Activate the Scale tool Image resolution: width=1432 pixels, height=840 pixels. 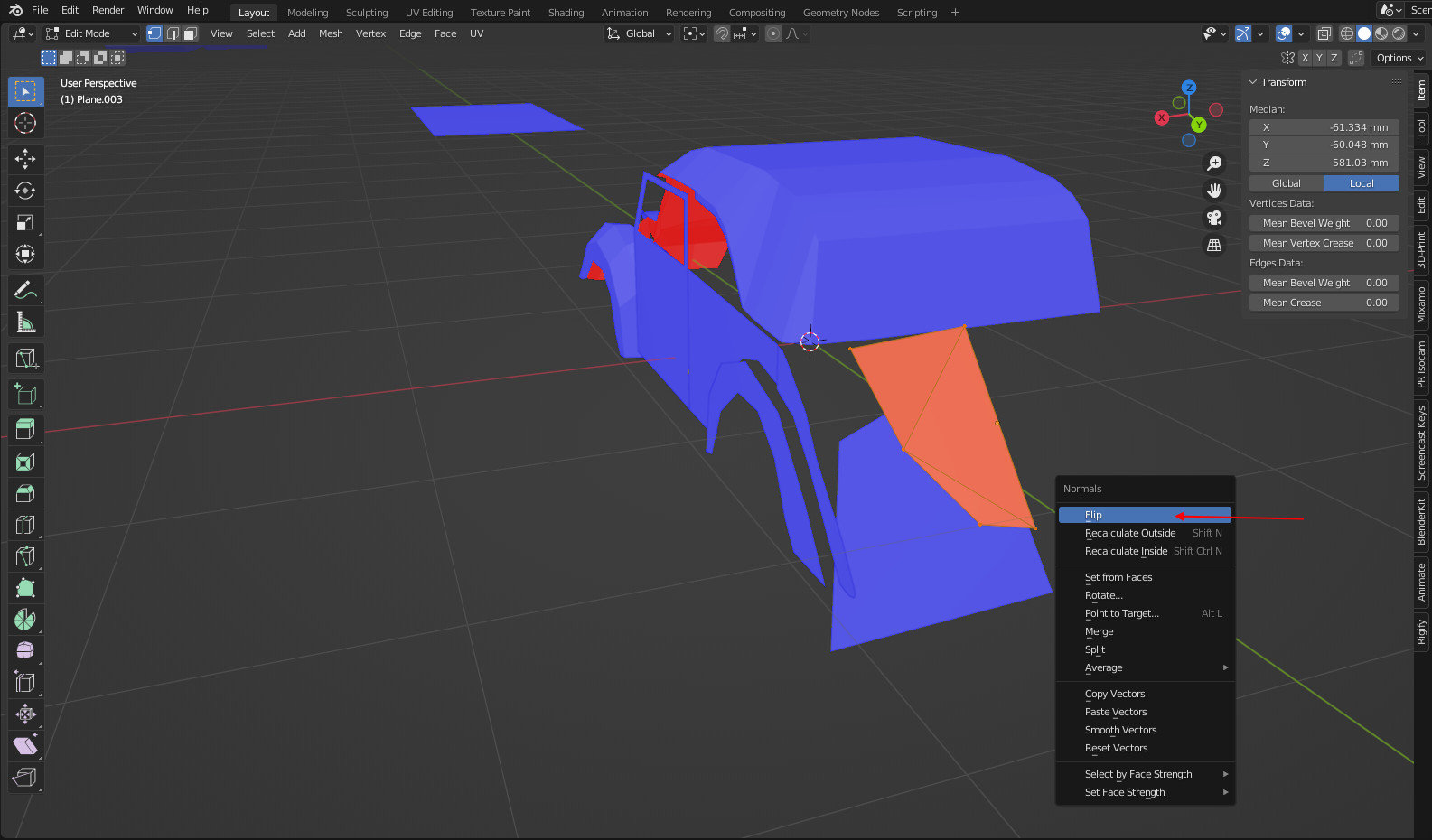pos(25,222)
